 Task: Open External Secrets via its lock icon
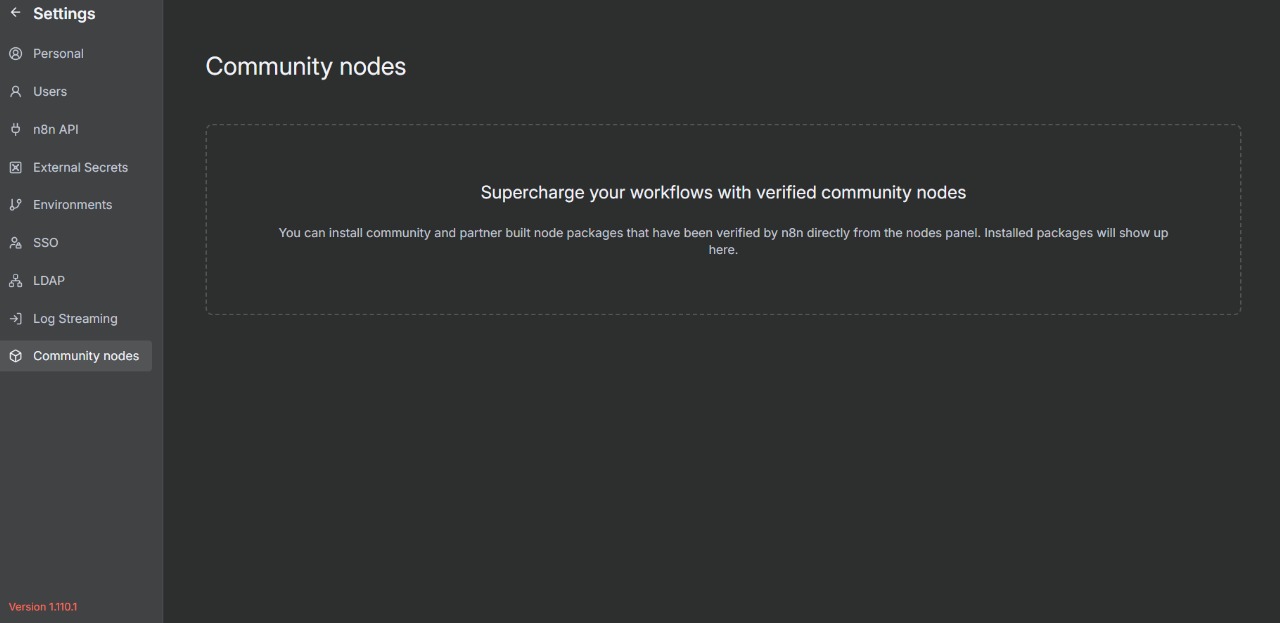click(15, 167)
